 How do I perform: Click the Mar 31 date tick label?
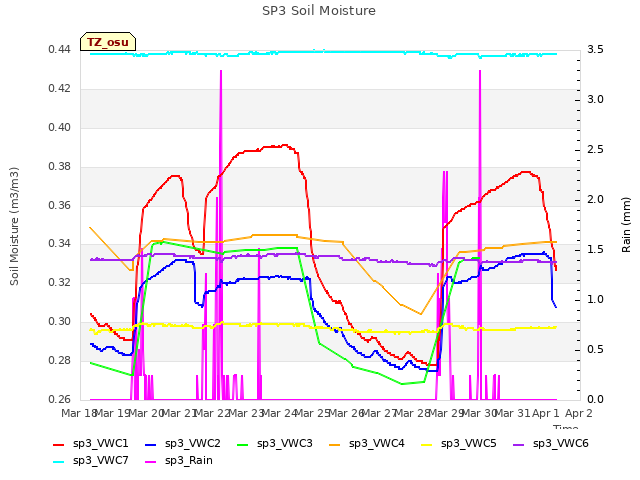pos(512,413)
